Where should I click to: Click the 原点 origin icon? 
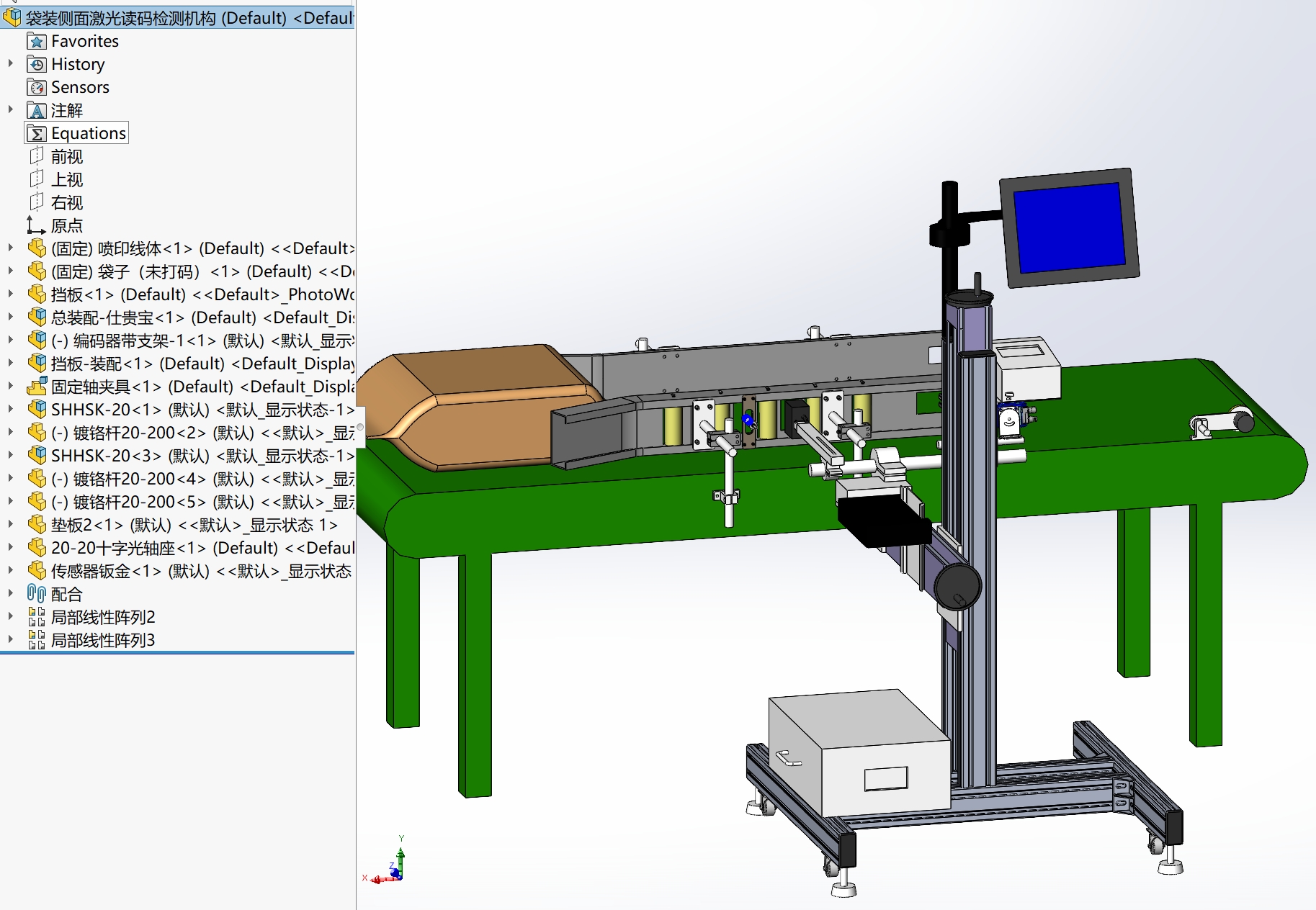point(37,225)
